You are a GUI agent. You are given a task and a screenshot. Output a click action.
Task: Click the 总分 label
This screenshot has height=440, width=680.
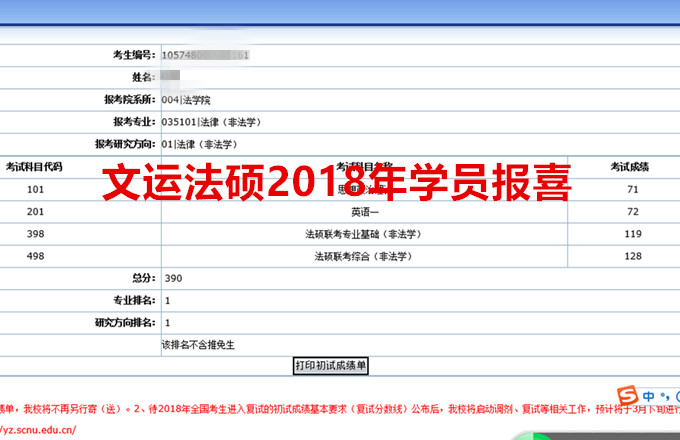pos(144,278)
